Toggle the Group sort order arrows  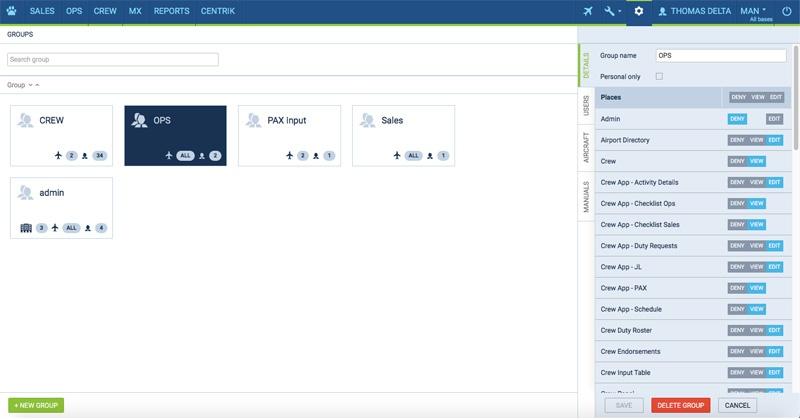click(x=34, y=85)
